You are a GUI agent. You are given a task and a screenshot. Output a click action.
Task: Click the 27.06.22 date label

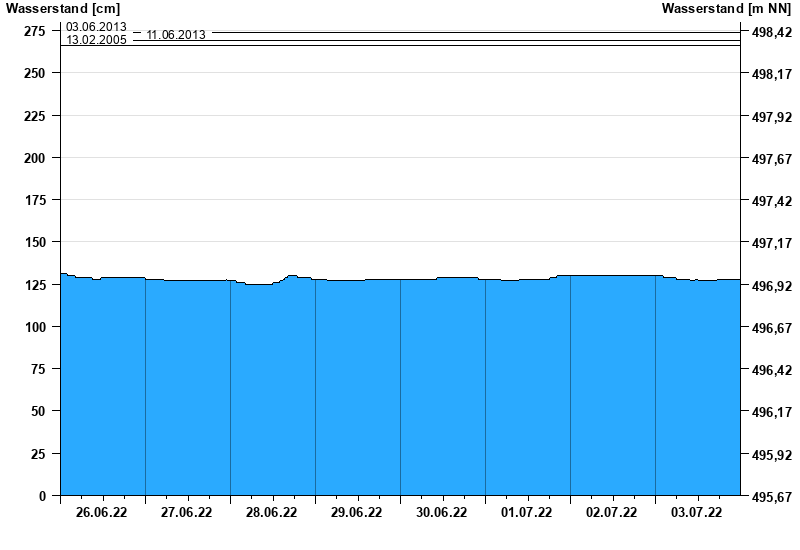click(x=187, y=513)
